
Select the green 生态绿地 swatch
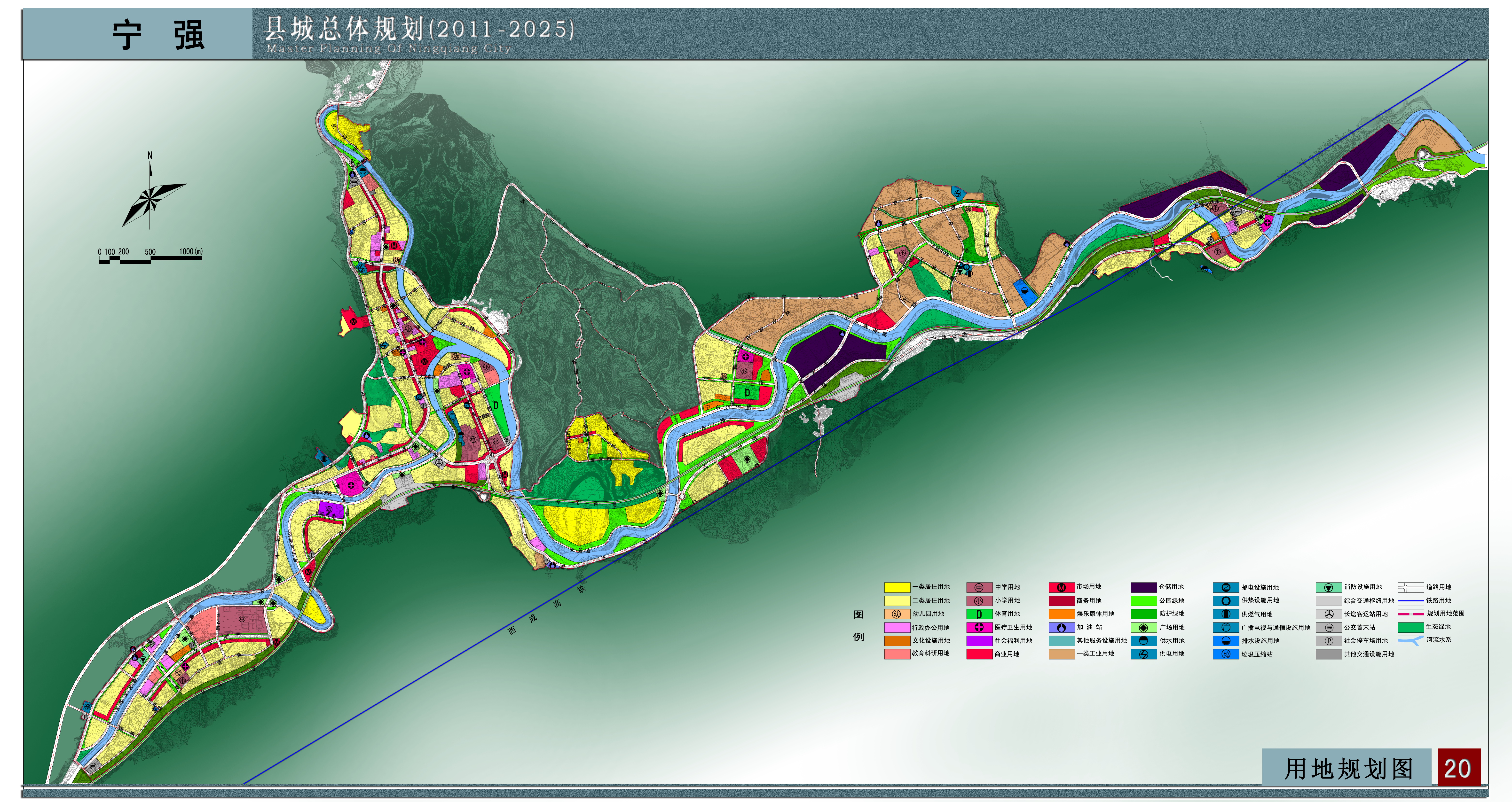point(1410,628)
